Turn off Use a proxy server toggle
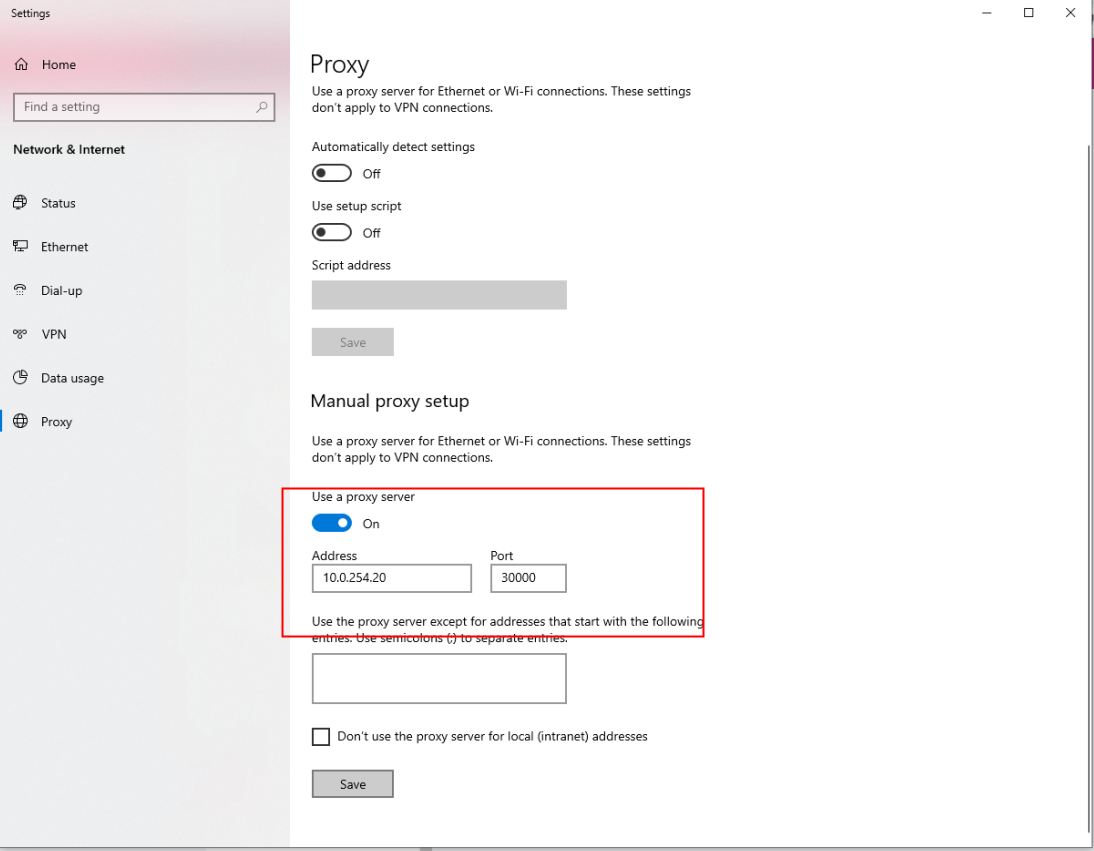 pyautogui.click(x=332, y=523)
